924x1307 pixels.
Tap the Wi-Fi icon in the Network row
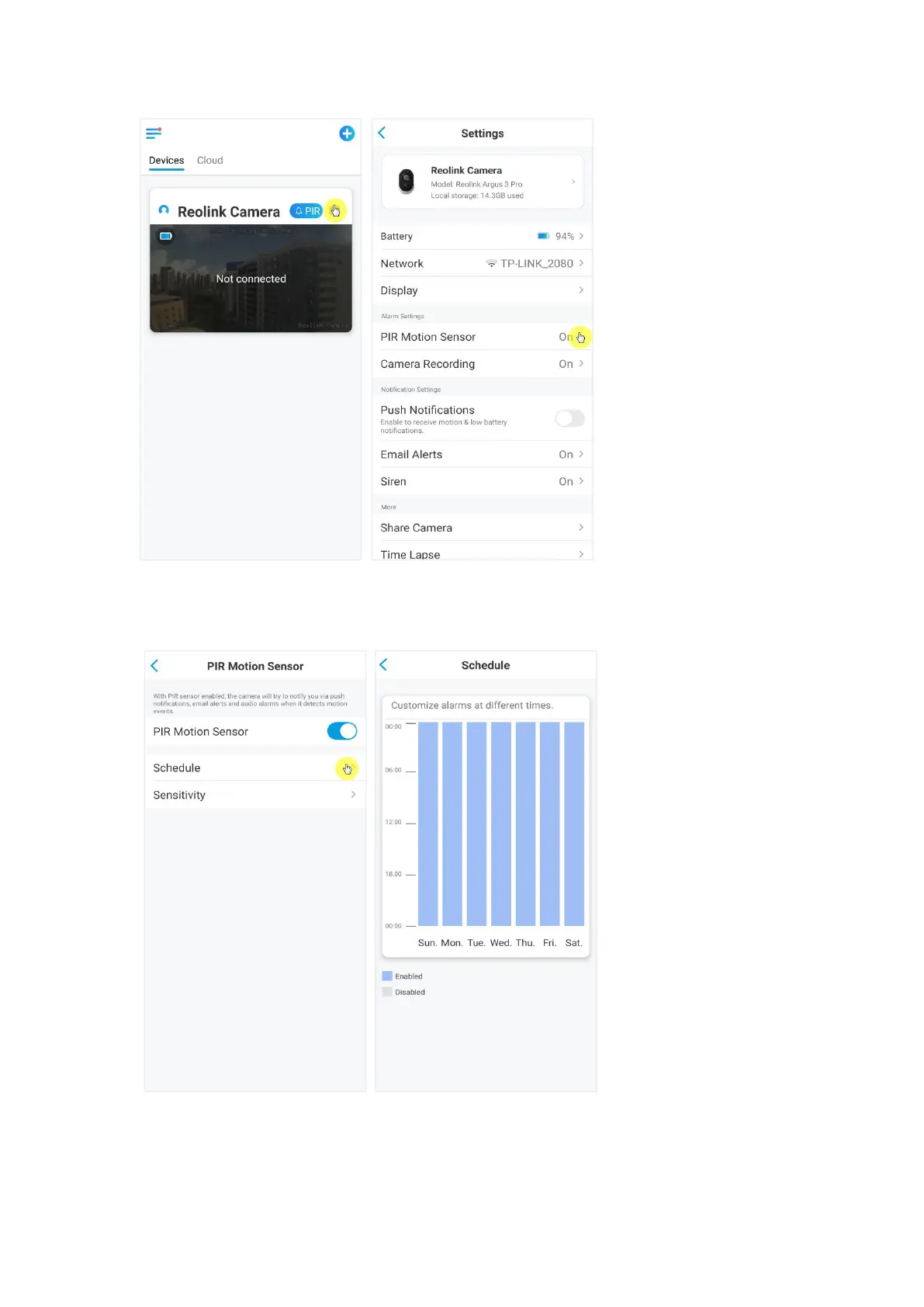(x=491, y=264)
